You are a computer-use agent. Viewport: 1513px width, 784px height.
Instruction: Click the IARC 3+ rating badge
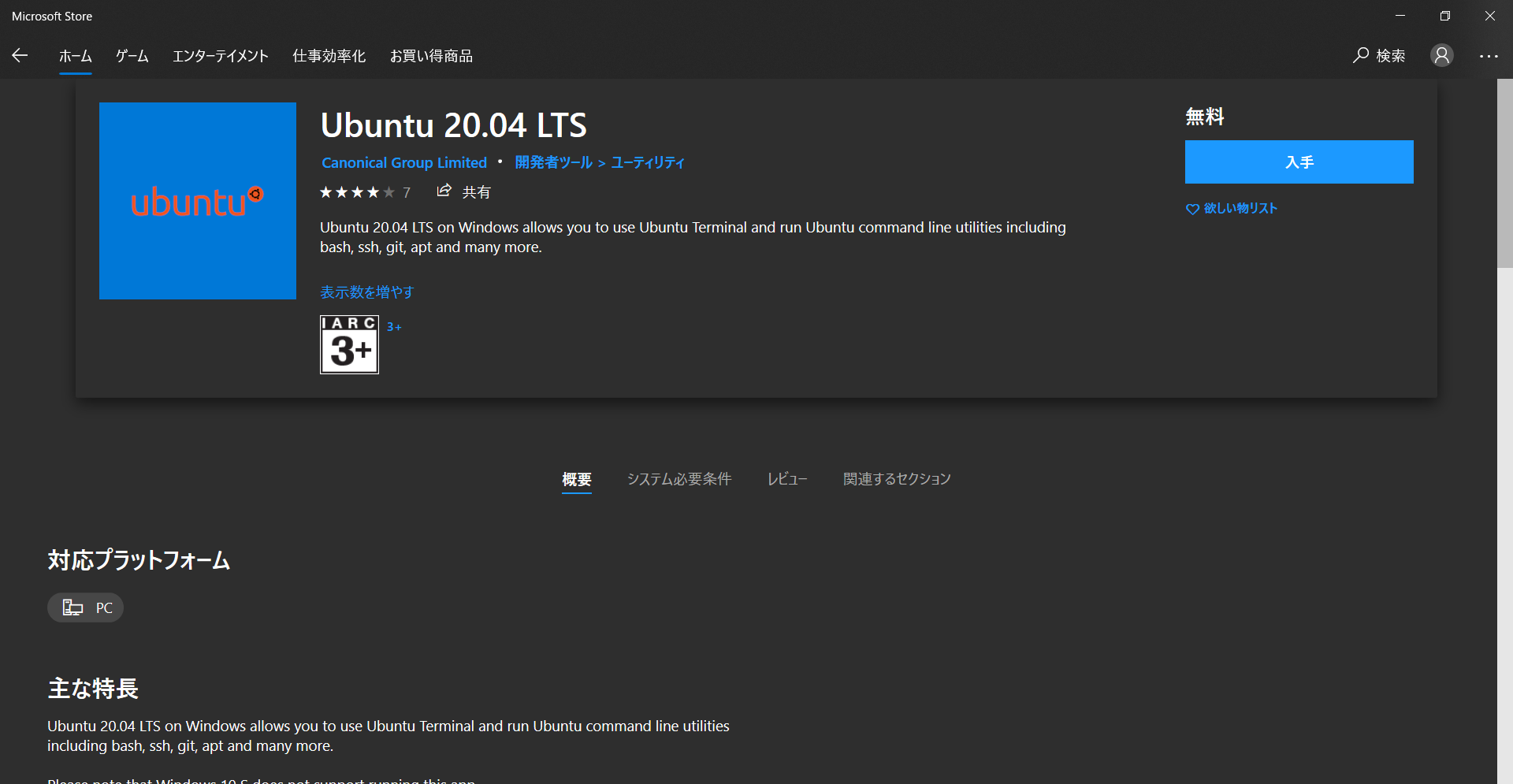(x=349, y=344)
